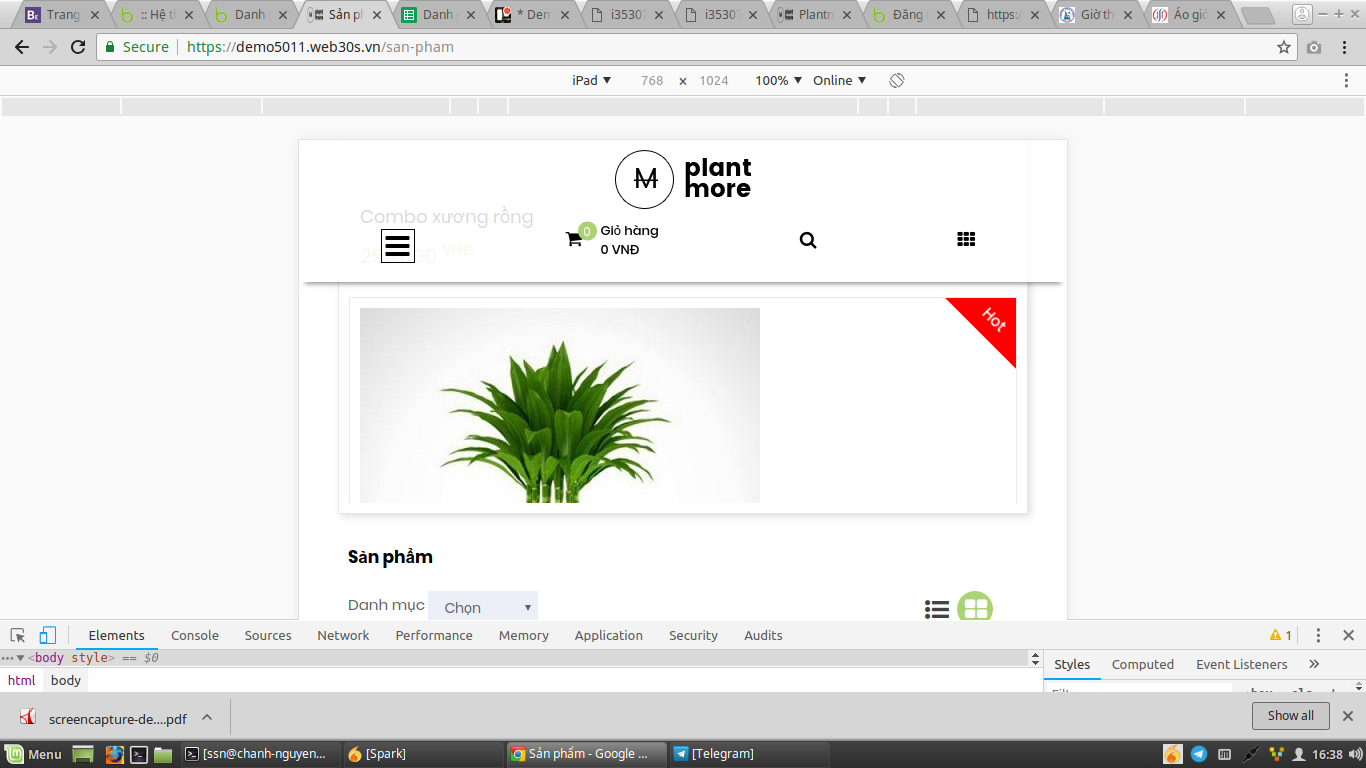Switch to the Sources tab
The height and width of the screenshot is (768, 1366).
pos(268,635)
